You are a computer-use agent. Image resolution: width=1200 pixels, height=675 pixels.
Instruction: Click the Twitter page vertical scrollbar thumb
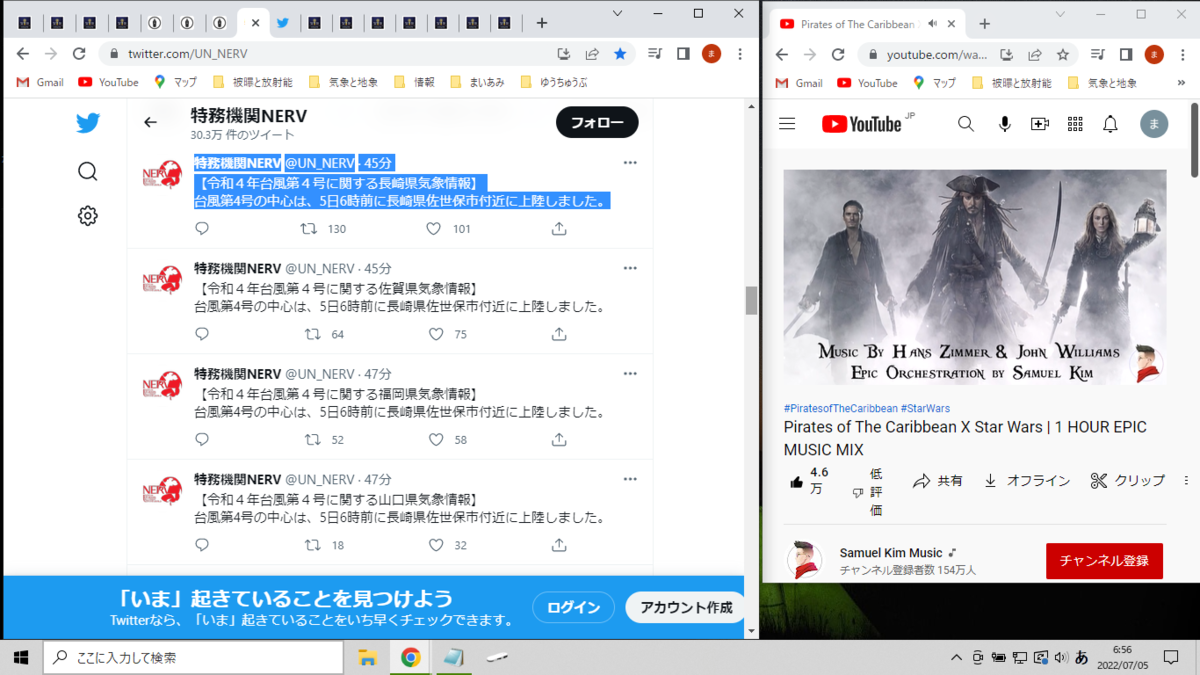(x=751, y=300)
